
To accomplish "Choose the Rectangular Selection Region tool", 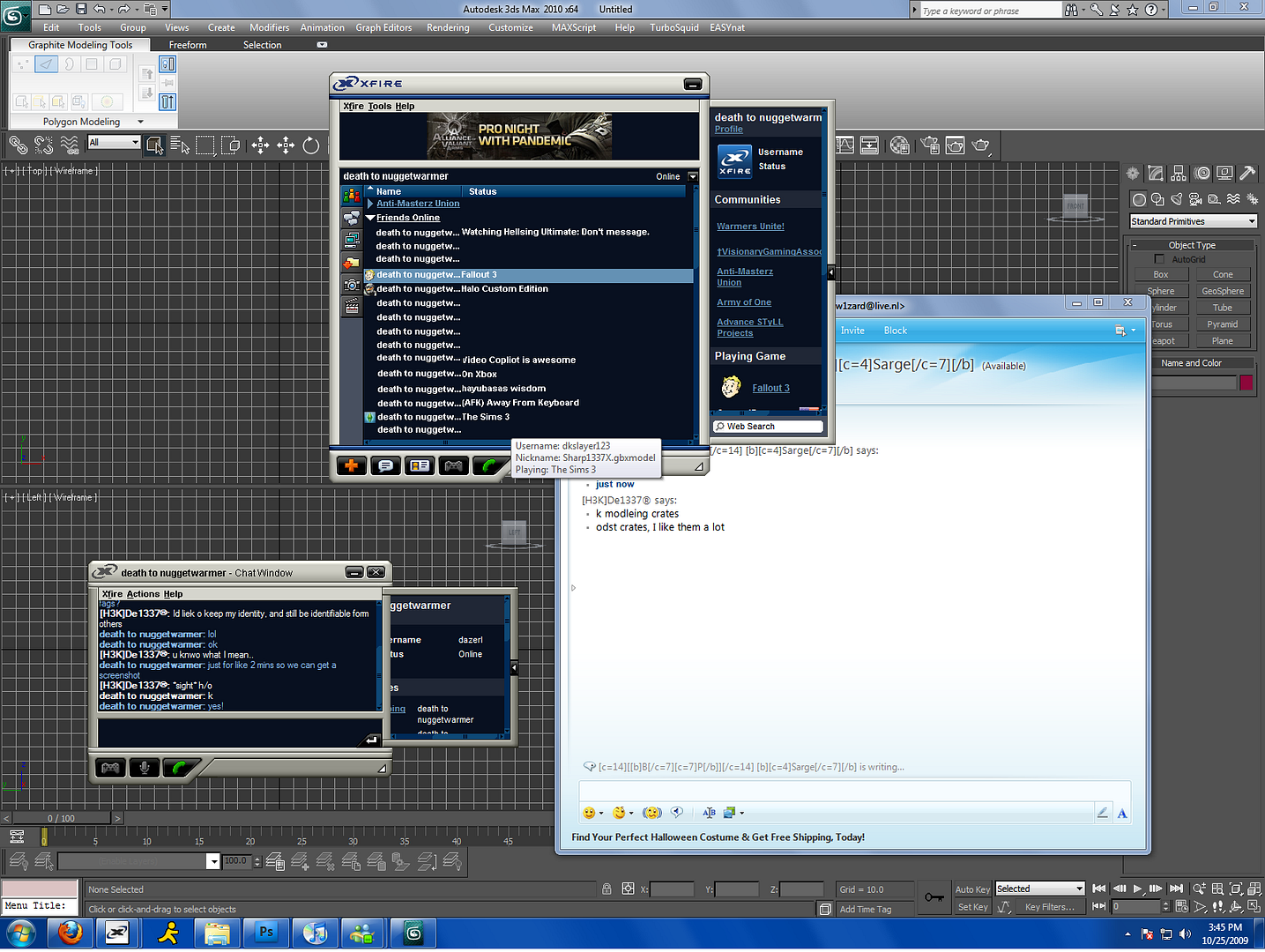I will tap(205, 145).
